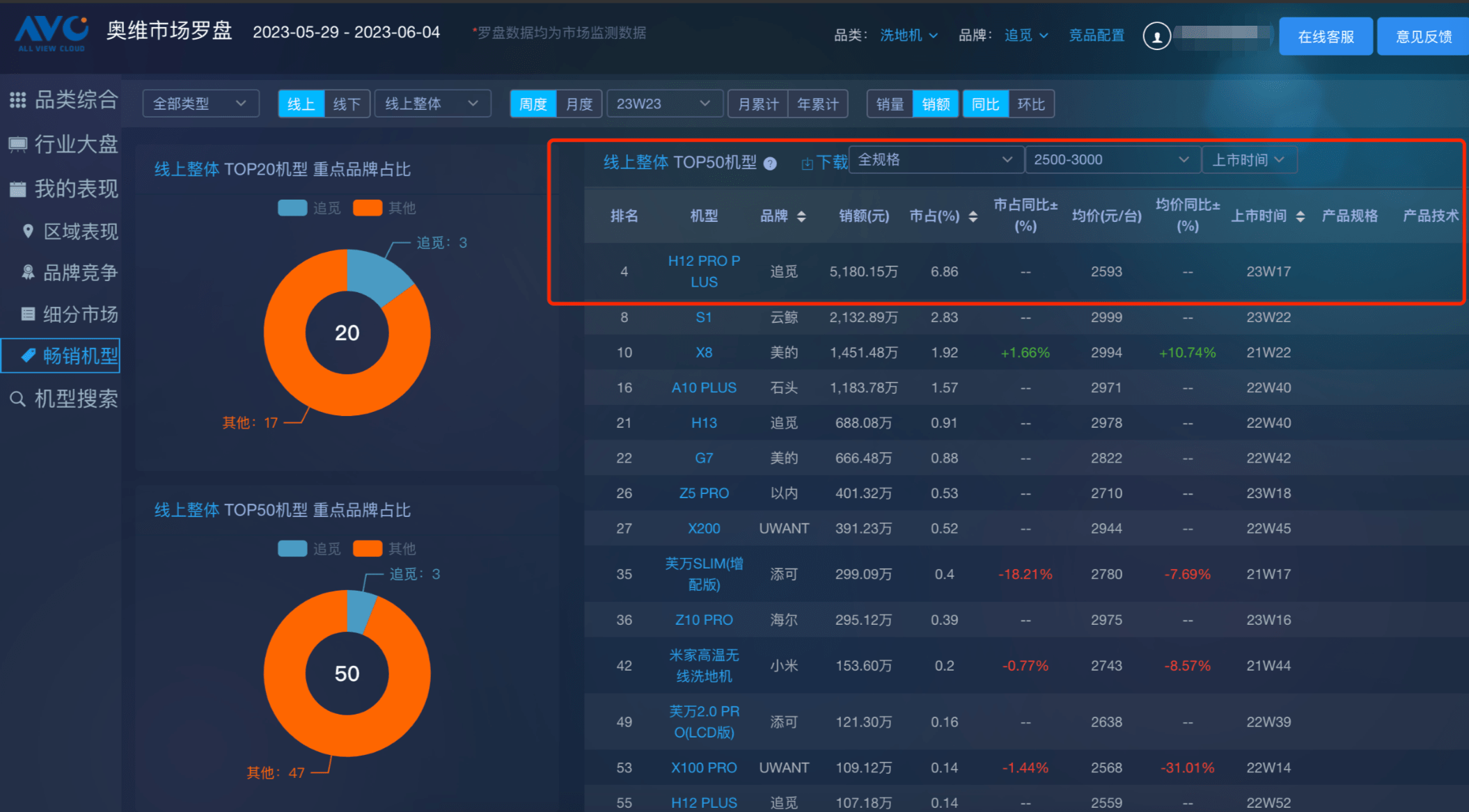Image resolution: width=1469 pixels, height=812 pixels.
Task: Open model Z5 PRO link
Action: point(704,493)
